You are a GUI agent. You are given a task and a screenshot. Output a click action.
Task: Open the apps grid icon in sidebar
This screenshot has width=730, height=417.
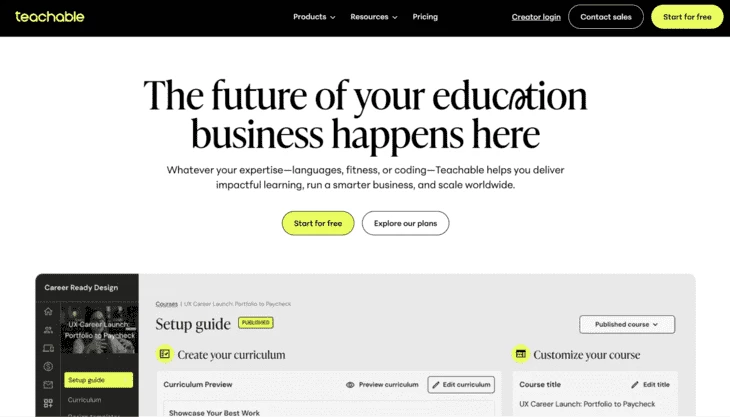(x=48, y=403)
